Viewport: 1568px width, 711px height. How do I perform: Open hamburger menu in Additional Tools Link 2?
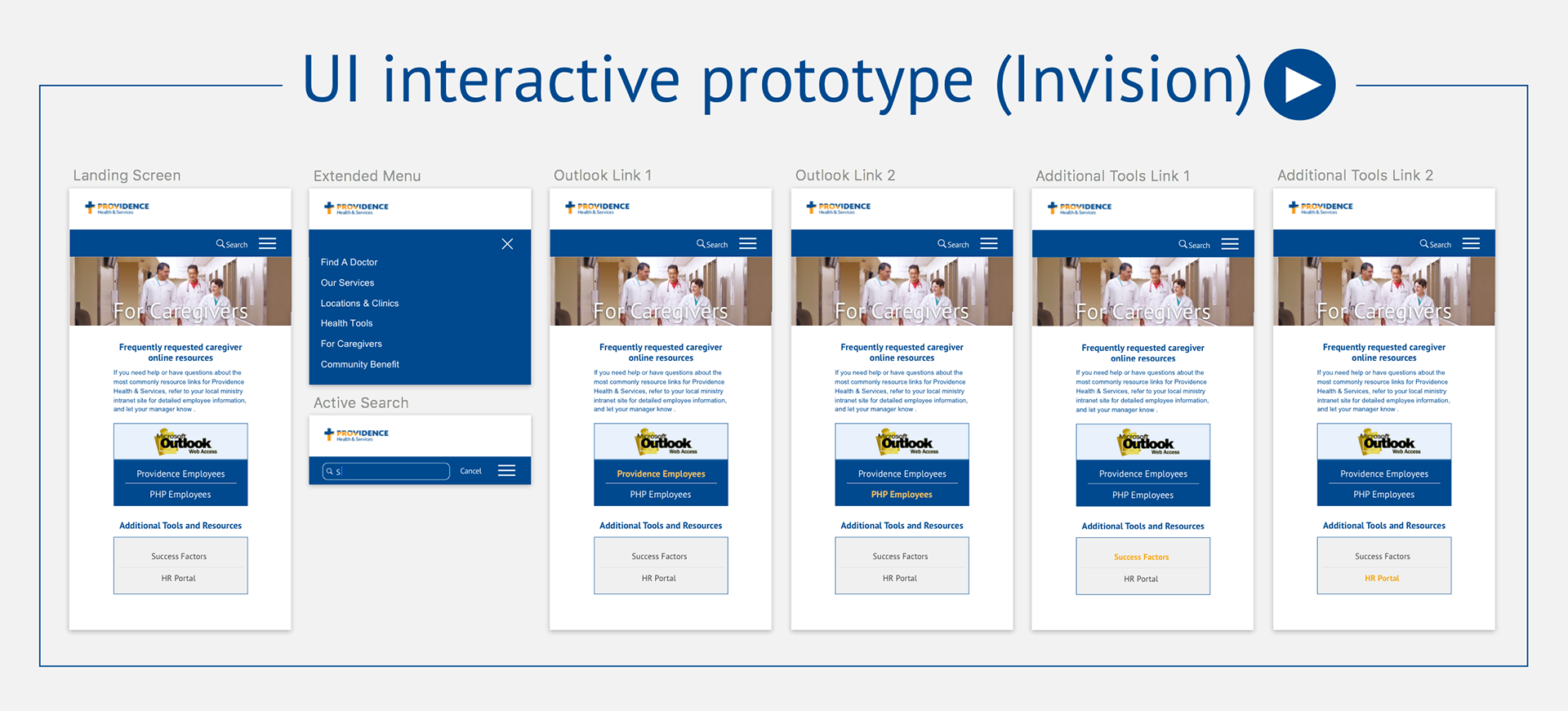1471,243
